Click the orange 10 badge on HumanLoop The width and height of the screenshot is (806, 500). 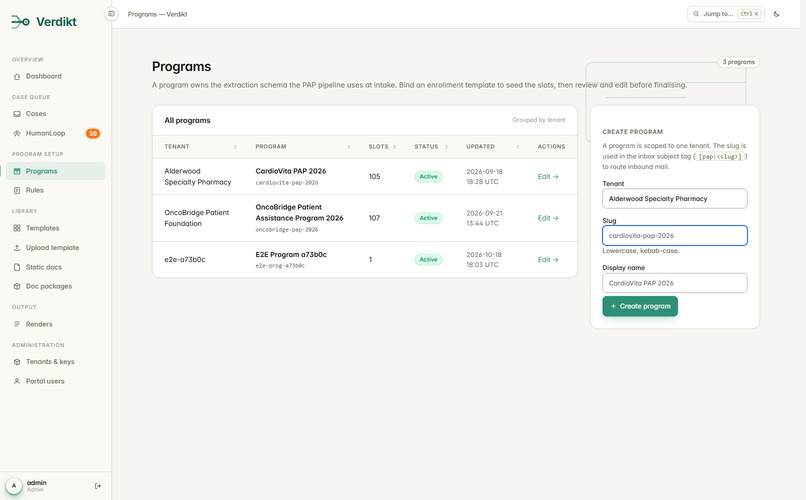coord(93,134)
